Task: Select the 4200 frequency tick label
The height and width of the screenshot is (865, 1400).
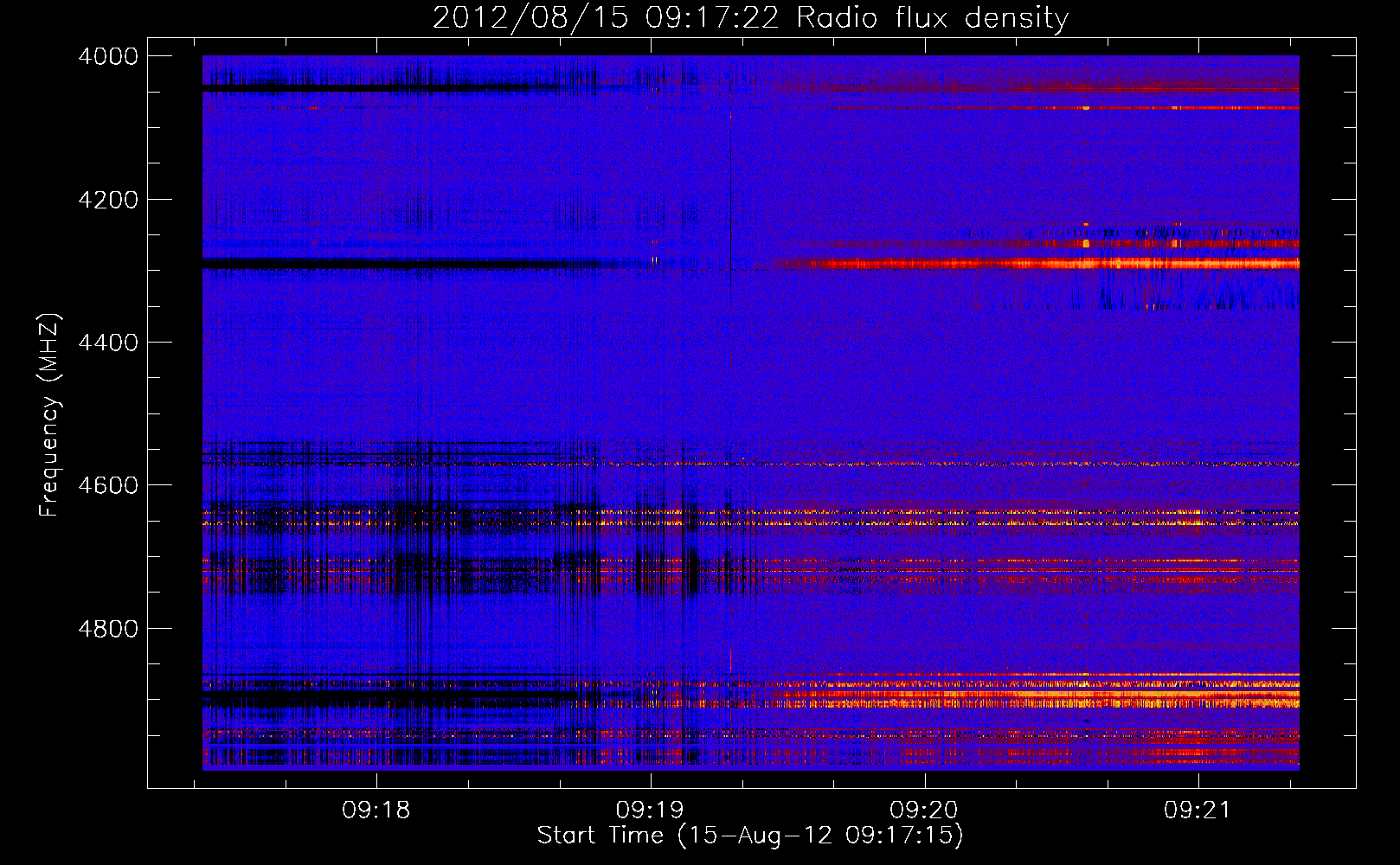Action: click(x=108, y=200)
